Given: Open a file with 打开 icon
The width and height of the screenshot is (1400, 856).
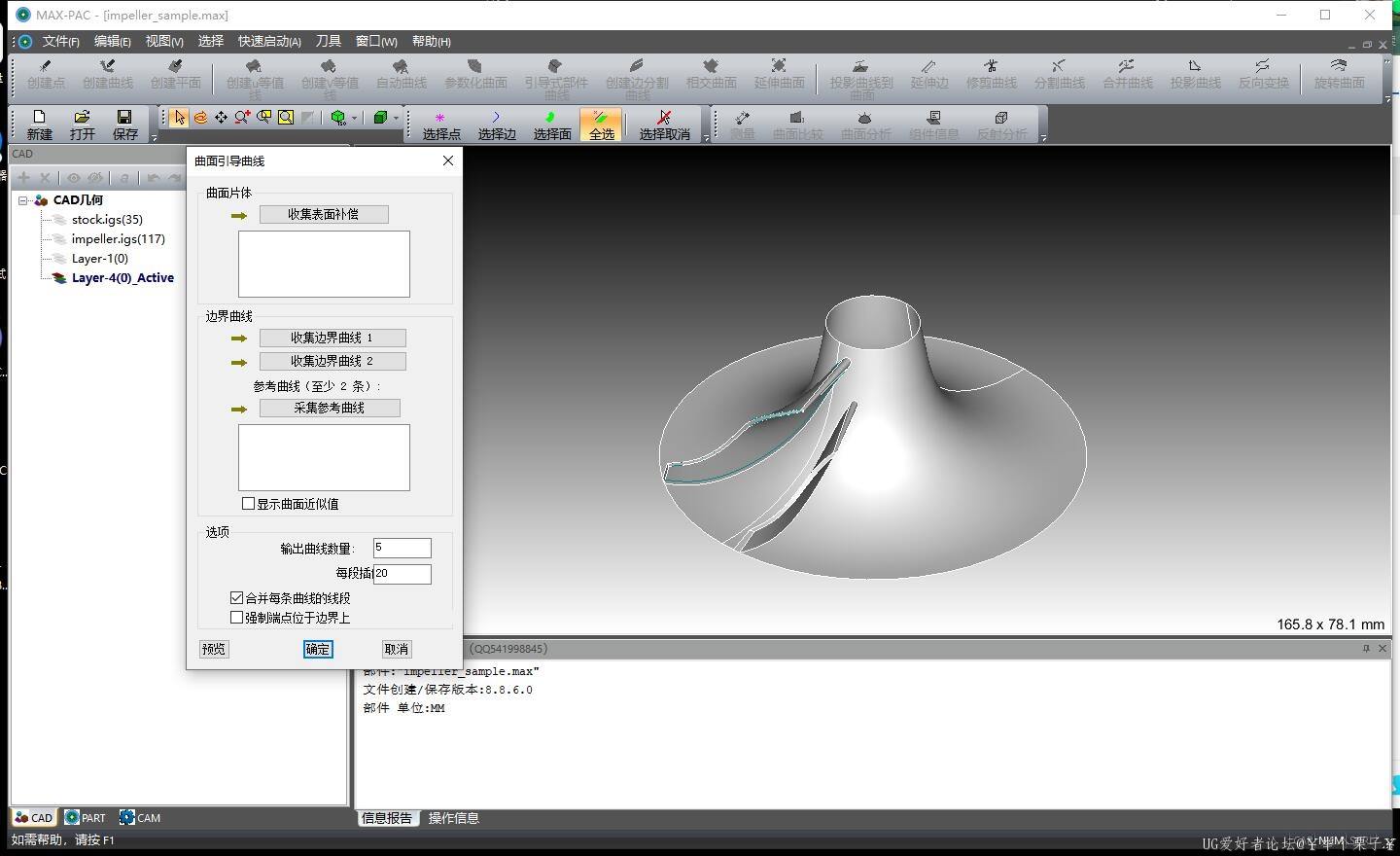Looking at the screenshot, I should point(83,117).
